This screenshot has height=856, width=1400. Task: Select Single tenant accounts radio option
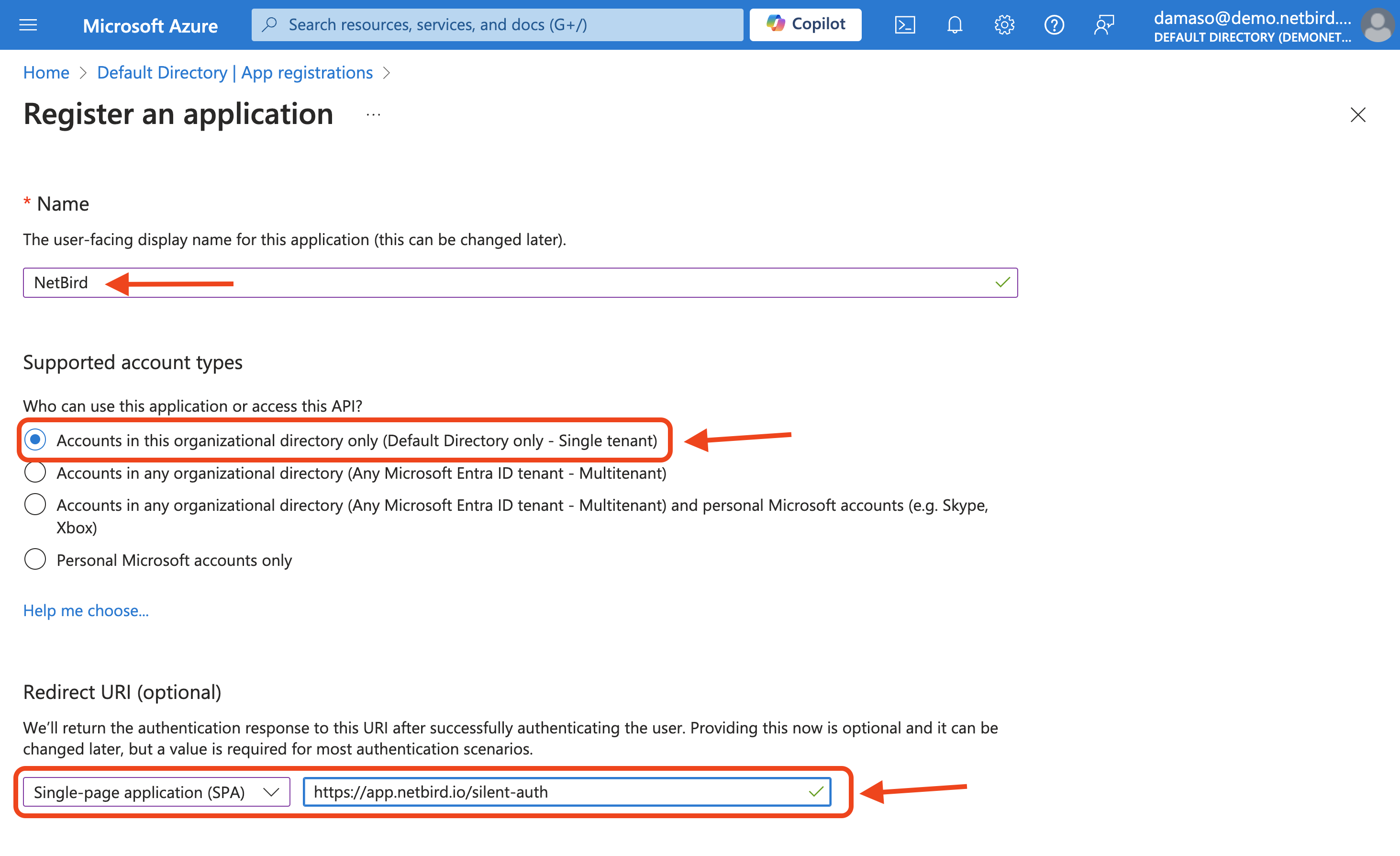35,440
